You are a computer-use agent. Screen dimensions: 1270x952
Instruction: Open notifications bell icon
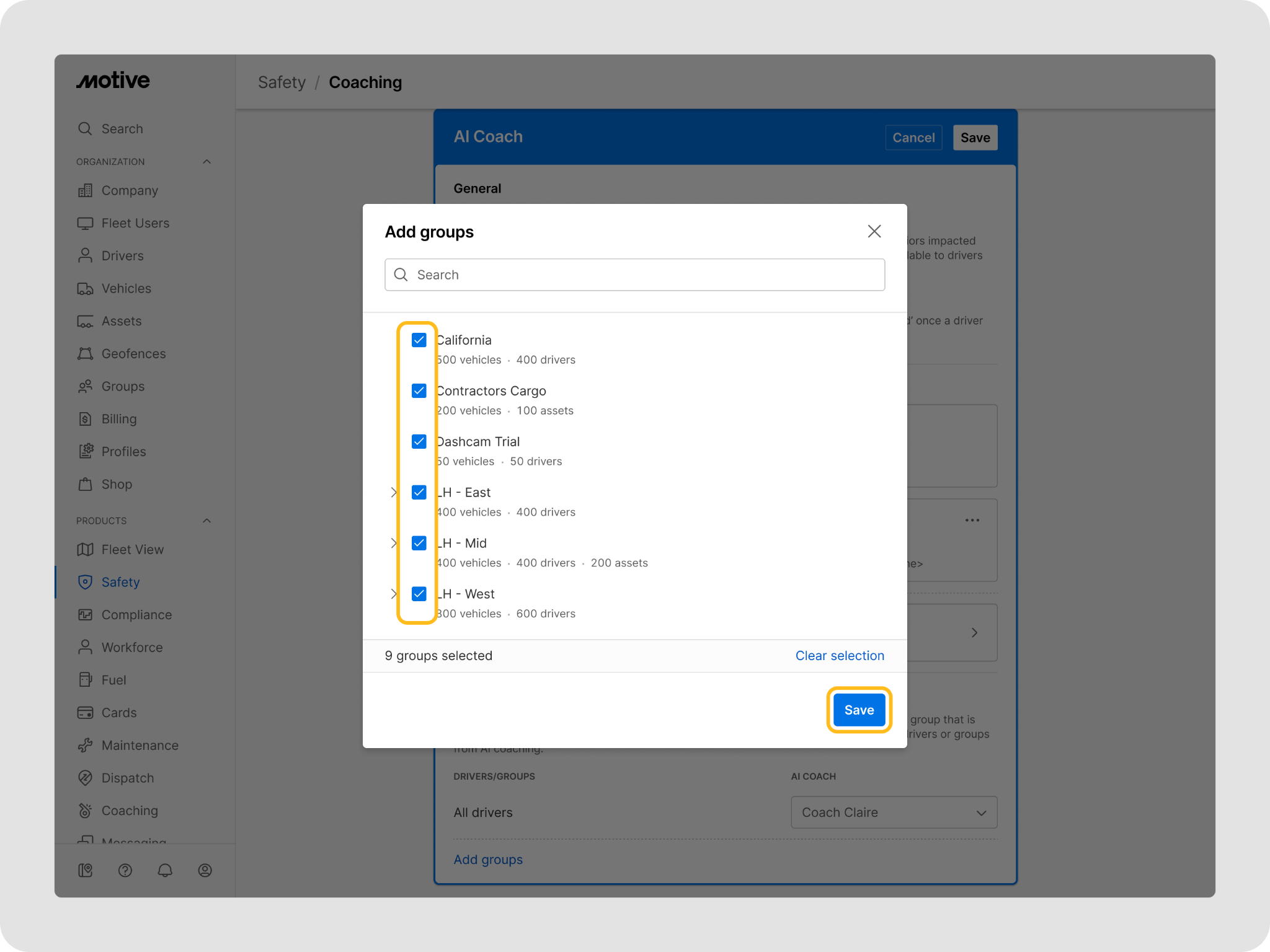pyautogui.click(x=165, y=870)
